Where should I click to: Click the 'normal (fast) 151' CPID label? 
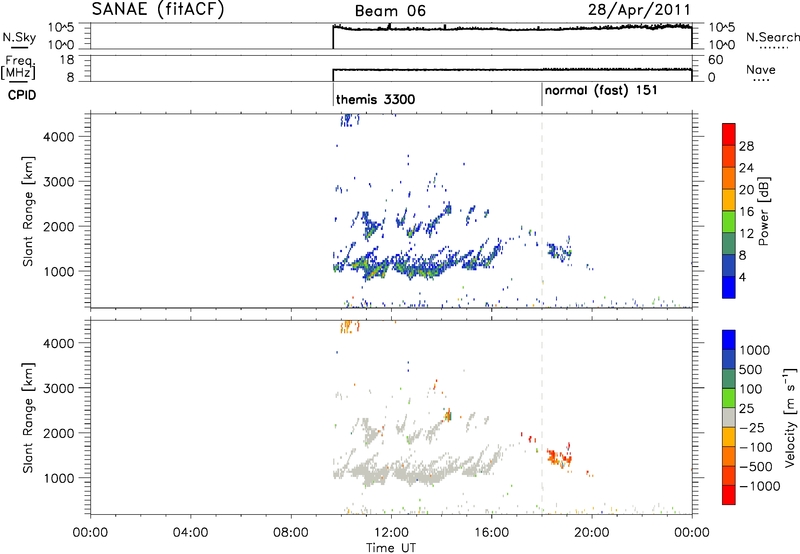tap(601, 91)
